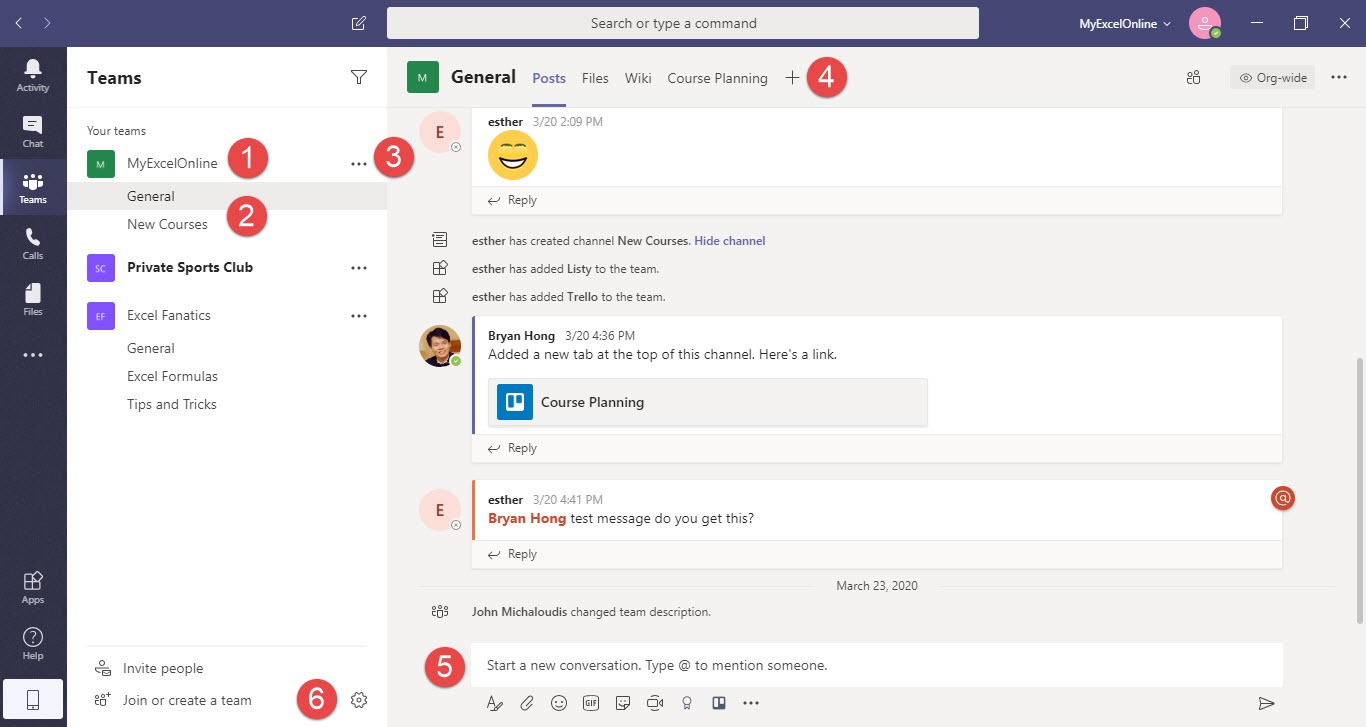The image size is (1366, 727).
Task: Click the "March 23, 2020" date divider text
Action: (877, 585)
